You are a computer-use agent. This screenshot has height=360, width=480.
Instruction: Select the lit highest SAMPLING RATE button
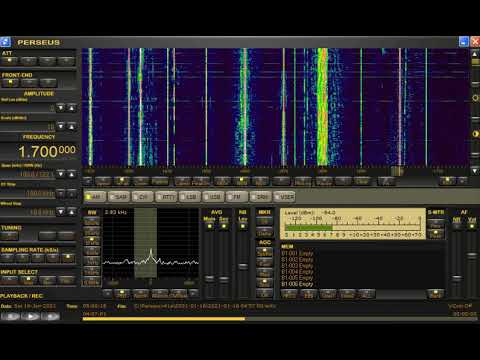point(68,258)
